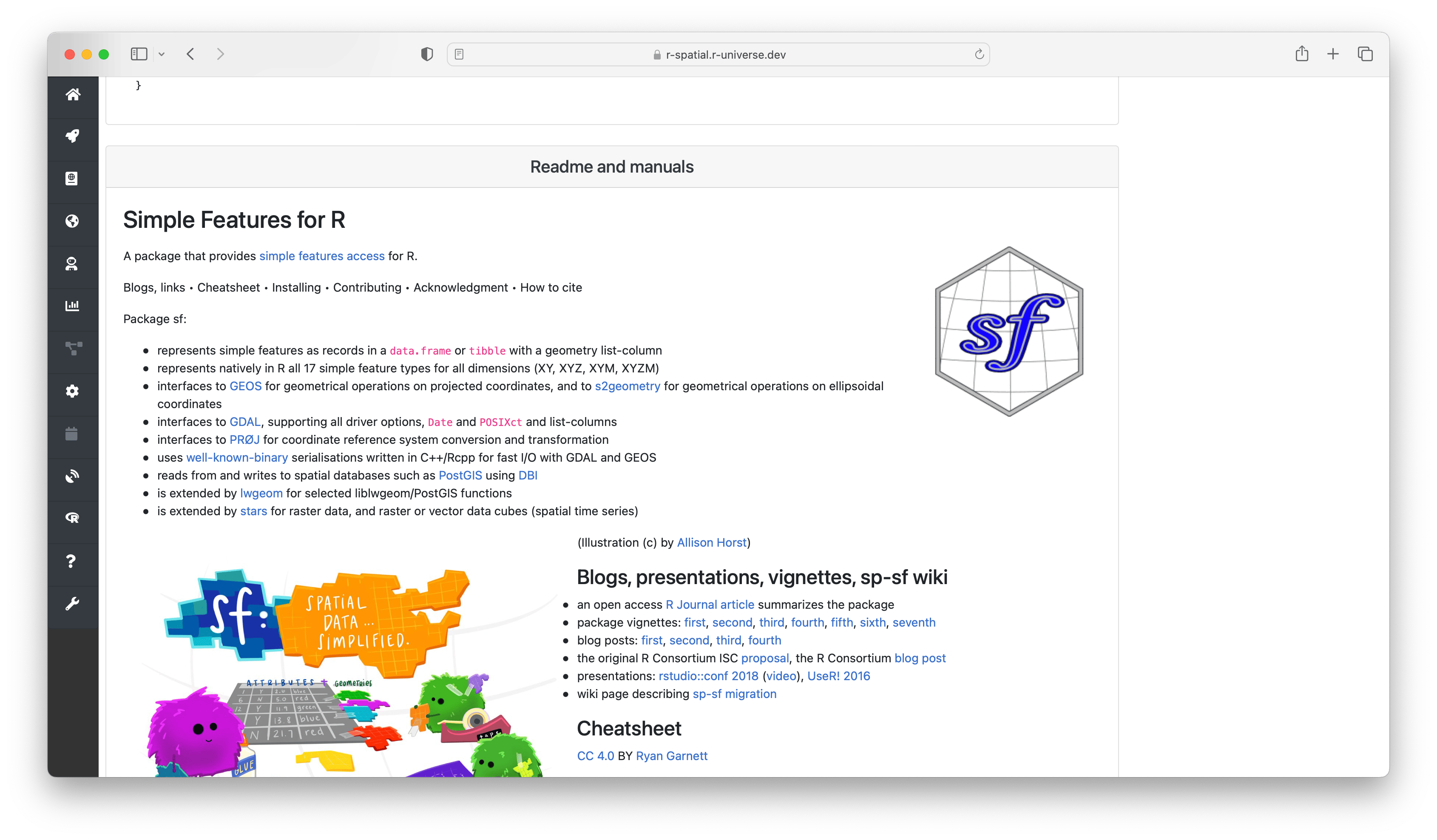Click the gear settings sidebar icon

click(x=72, y=391)
